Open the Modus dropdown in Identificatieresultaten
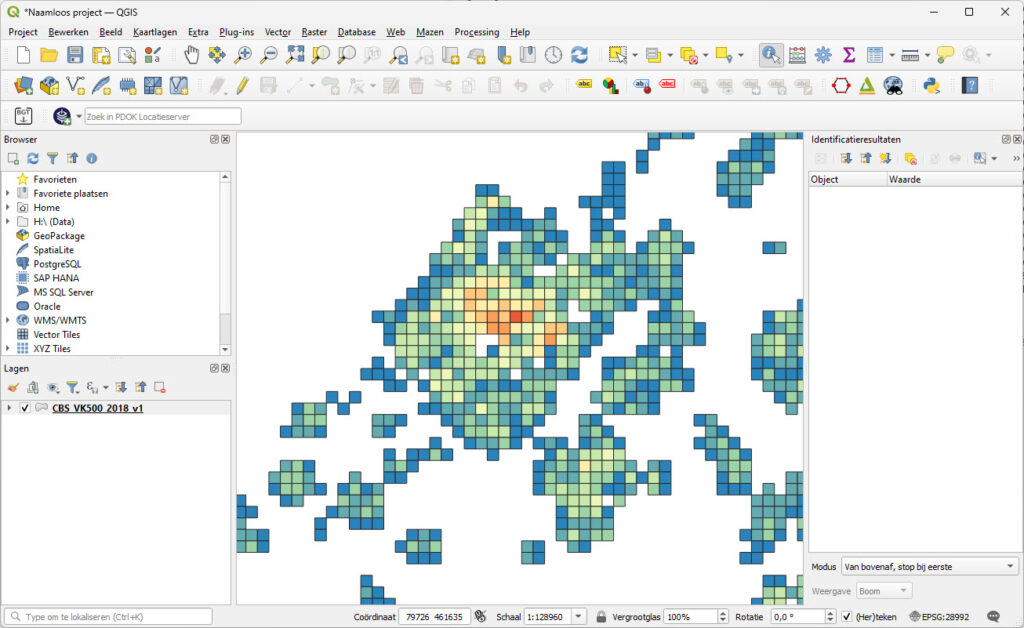This screenshot has width=1024, height=628. tap(930, 566)
